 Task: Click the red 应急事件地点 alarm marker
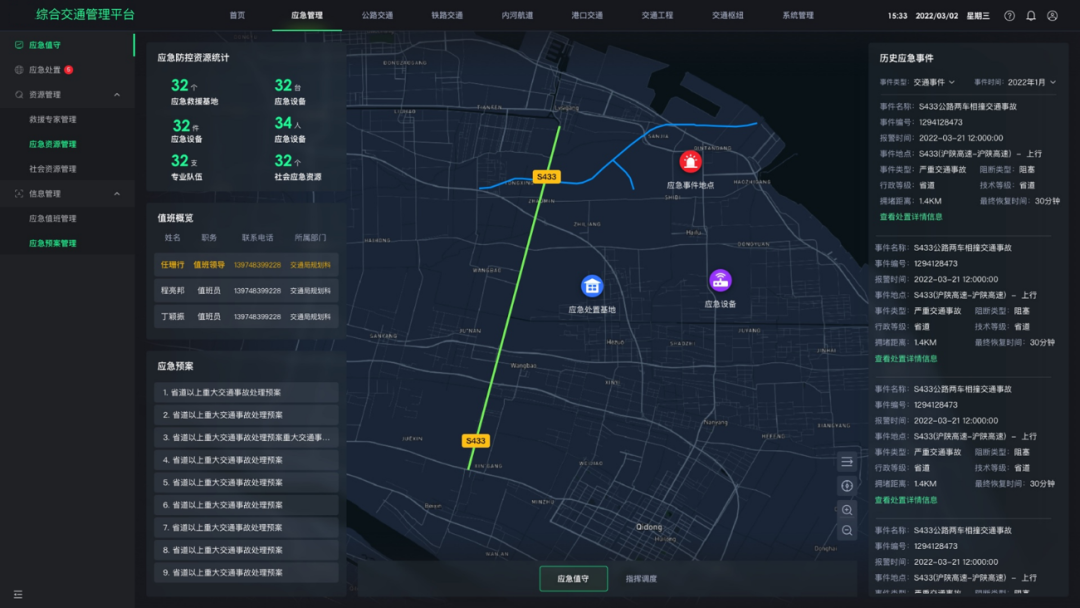[690, 162]
